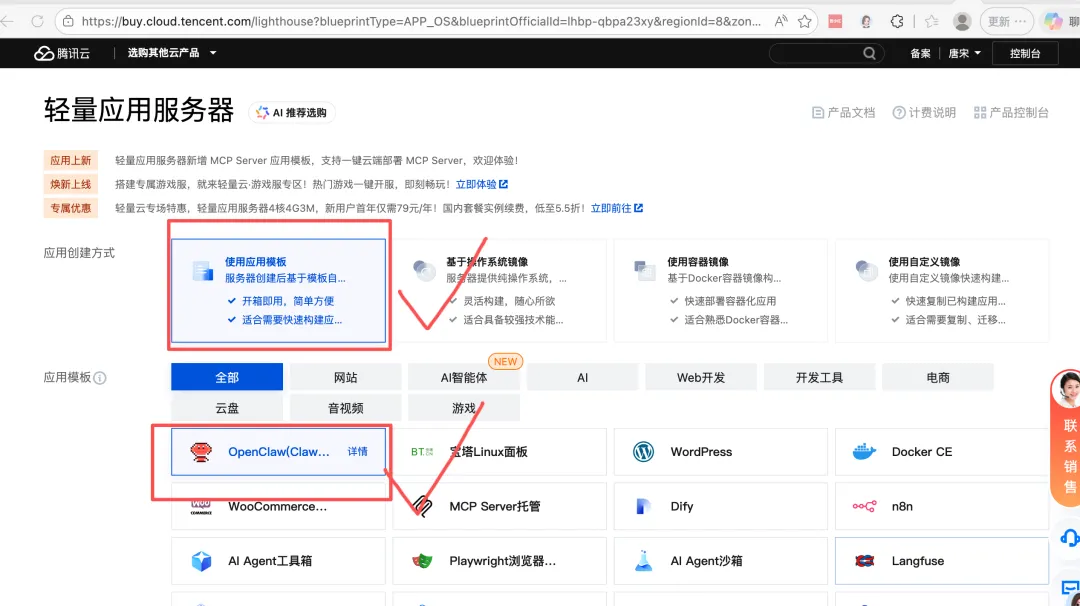Viewport: 1080px width, 606px height.
Task: Open the 控制台 console button
Action: click(x=1025, y=53)
